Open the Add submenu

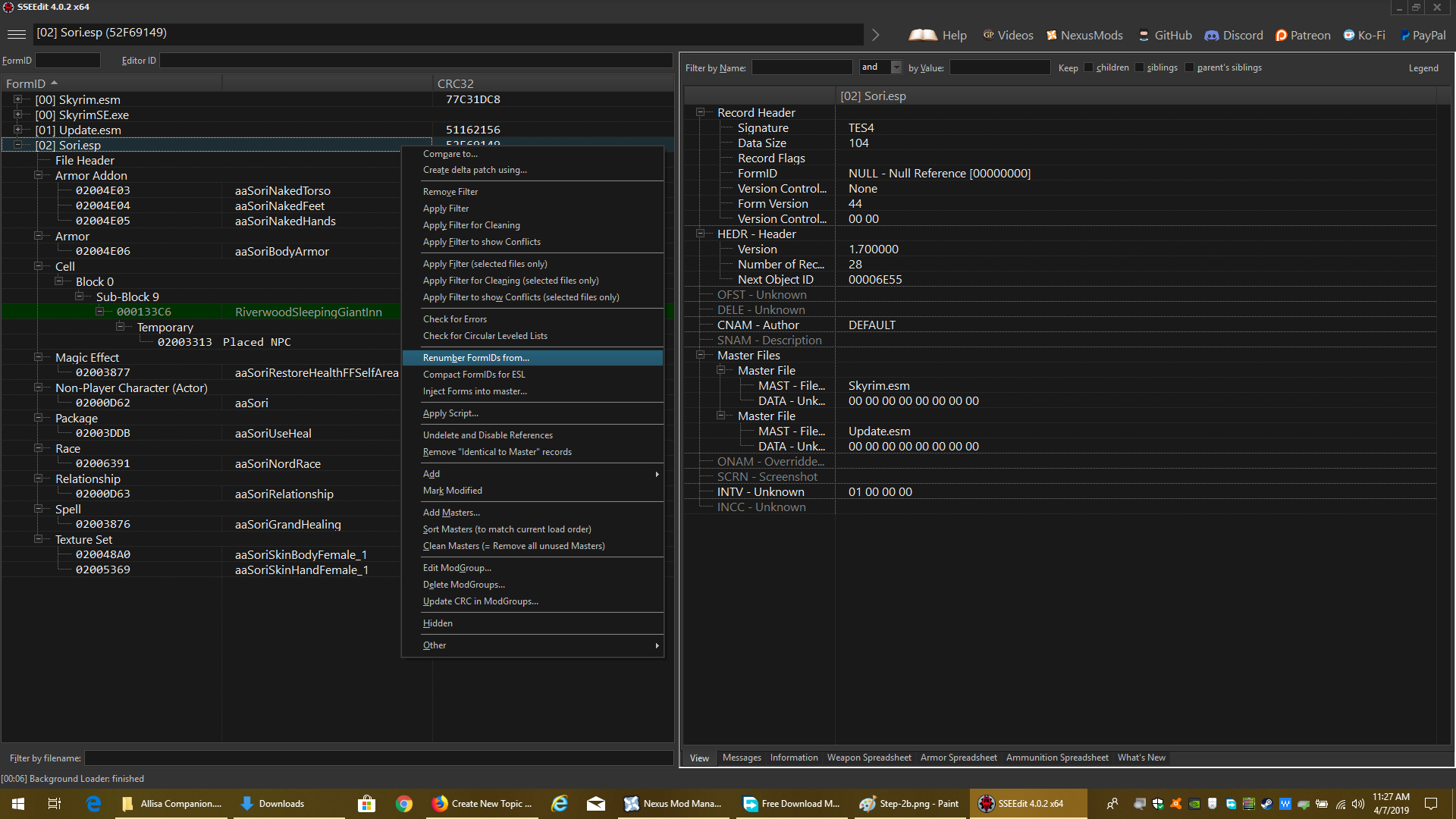(x=532, y=474)
